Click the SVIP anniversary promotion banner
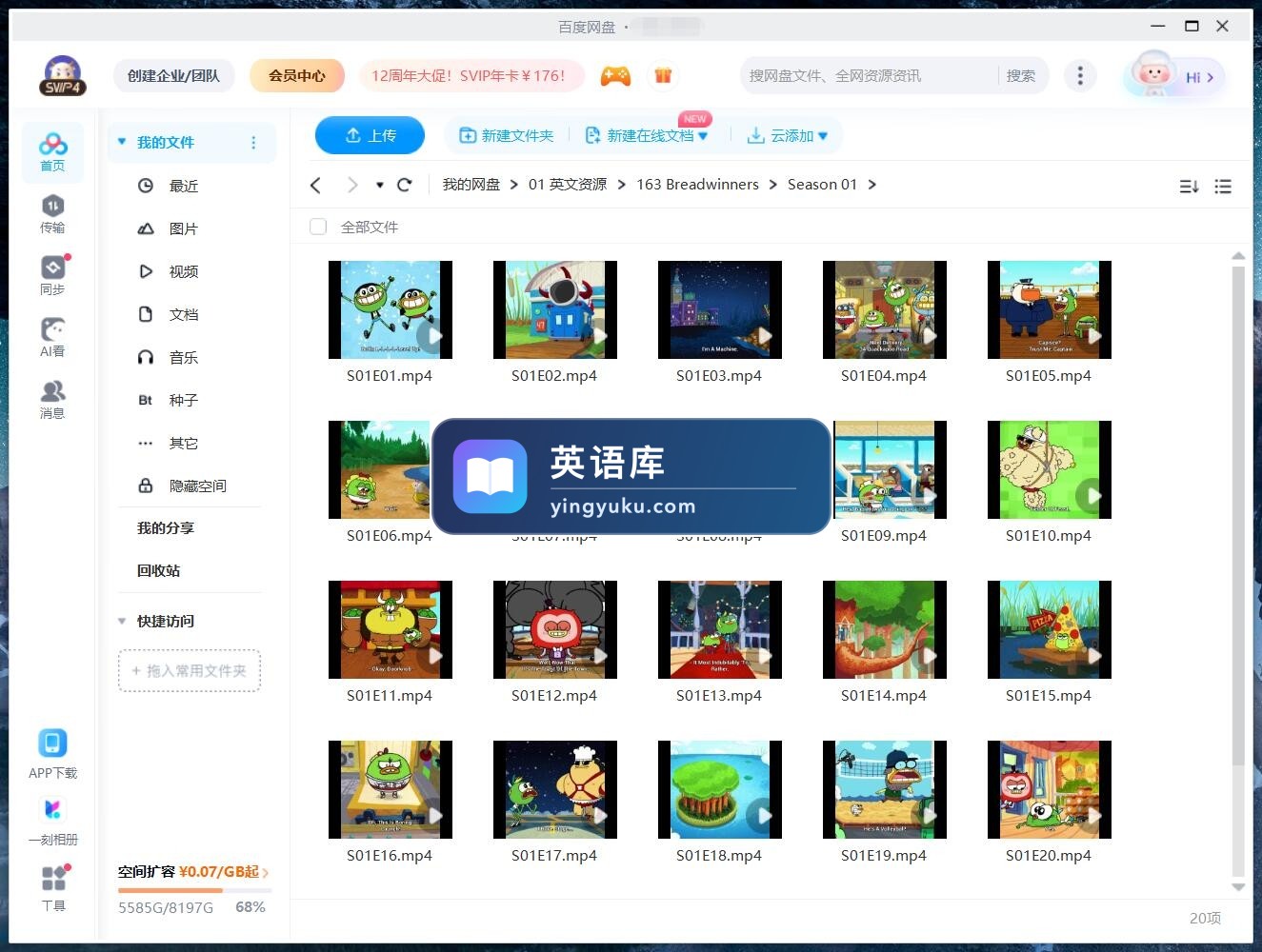Viewport: 1262px width, 952px height. click(471, 75)
